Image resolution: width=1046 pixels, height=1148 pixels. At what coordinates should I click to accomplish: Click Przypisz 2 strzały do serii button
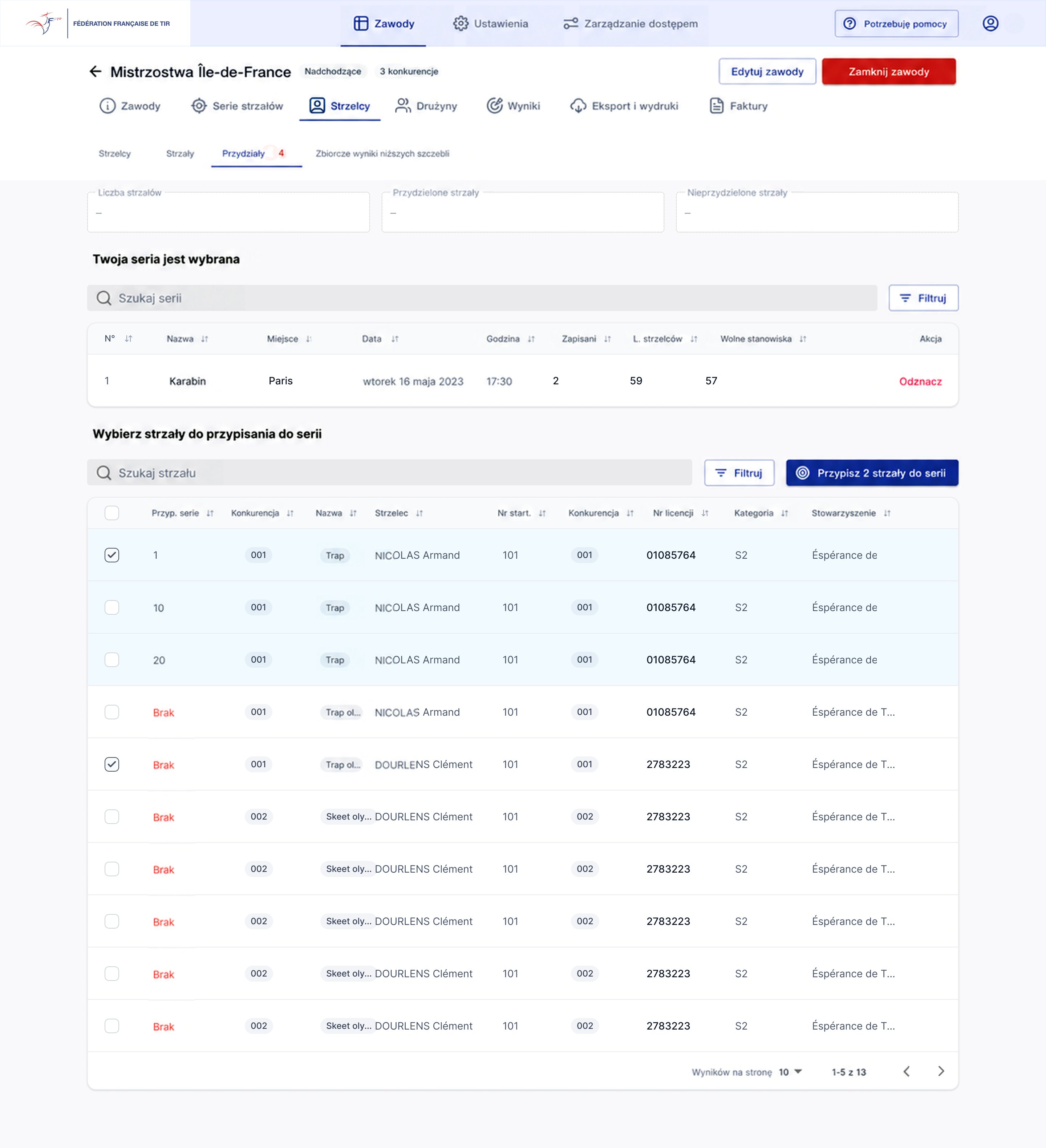tap(872, 473)
